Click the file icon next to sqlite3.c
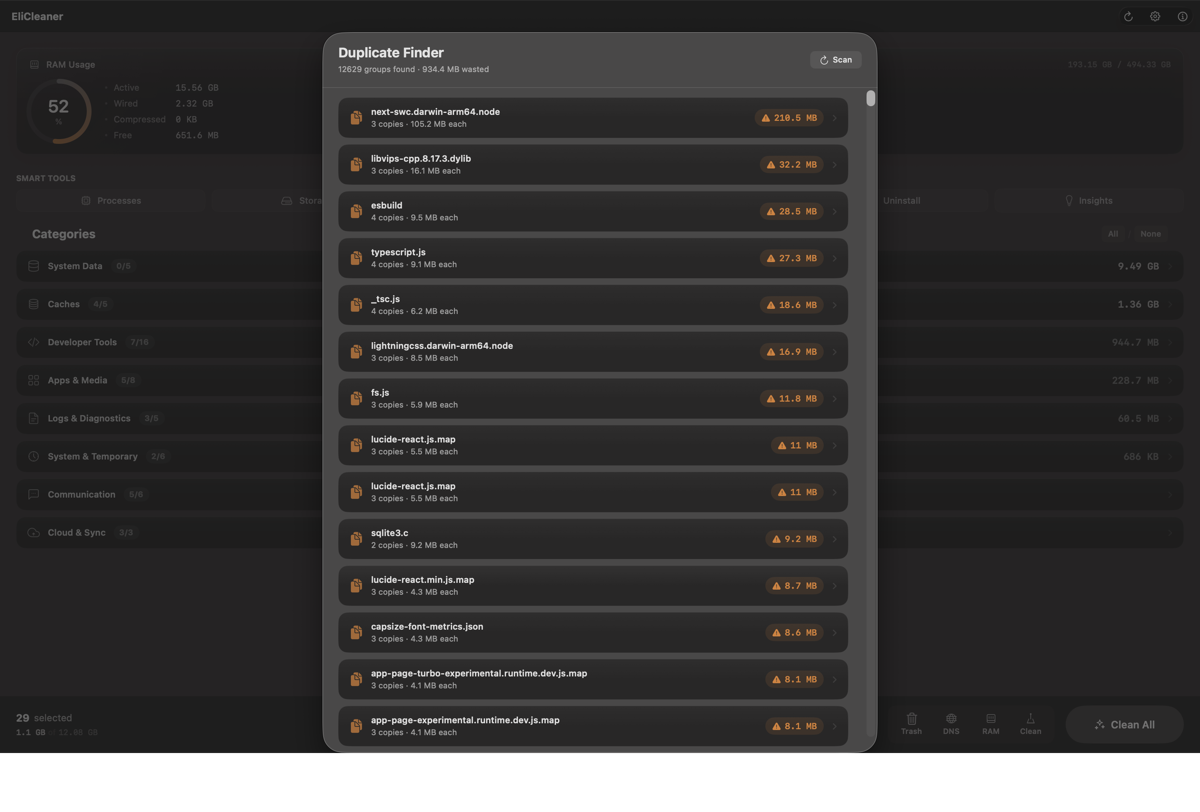Viewport: 1200px width, 812px height. pyautogui.click(x=356, y=538)
